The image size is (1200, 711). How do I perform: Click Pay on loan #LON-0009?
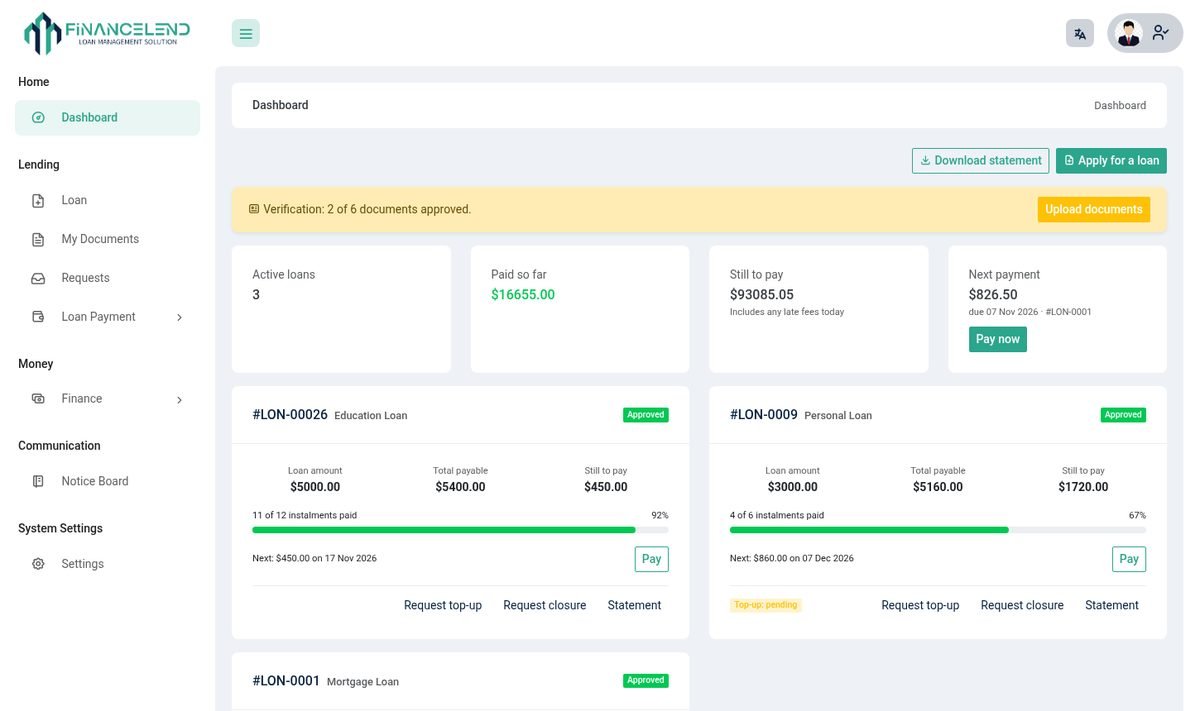pos(1129,559)
